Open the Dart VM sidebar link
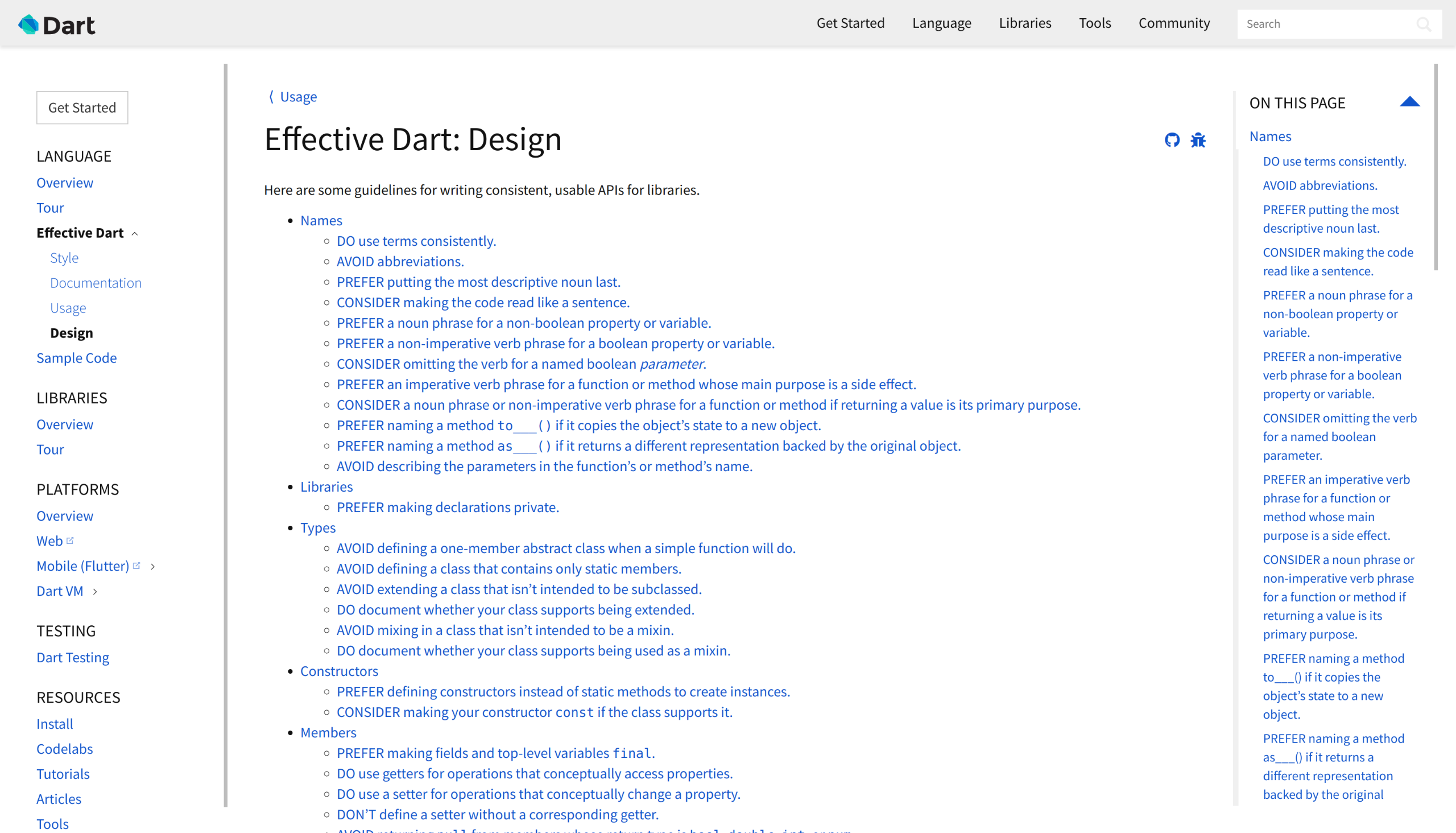 coord(60,591)
